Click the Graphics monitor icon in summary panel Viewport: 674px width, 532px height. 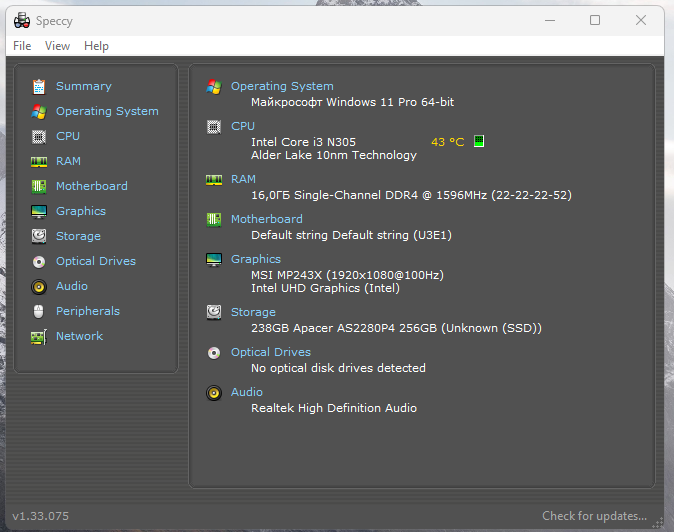pos(214,260)
